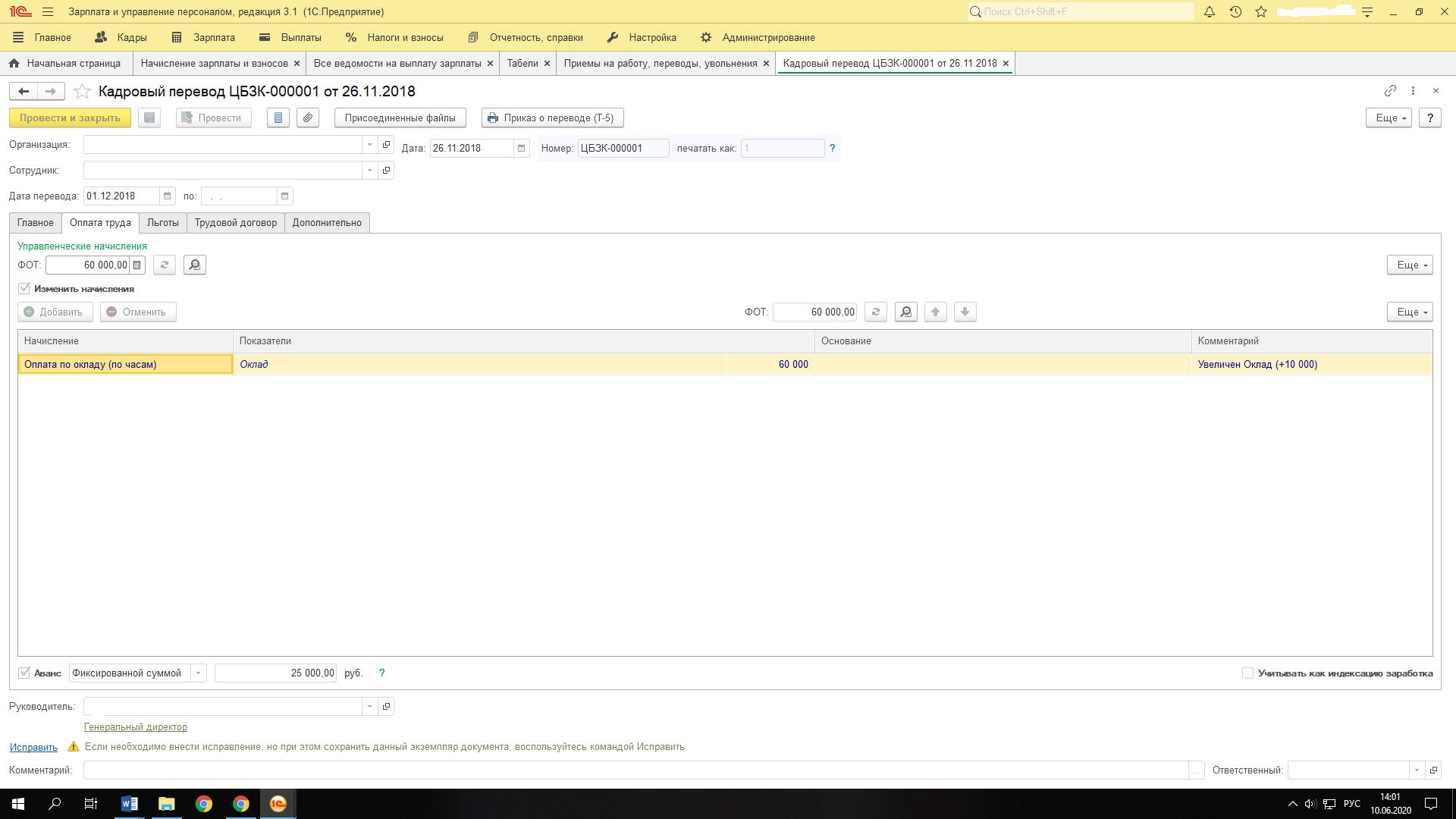
Task: Expand the top-right Еще menu button
Action: [x=1388, y=118]
